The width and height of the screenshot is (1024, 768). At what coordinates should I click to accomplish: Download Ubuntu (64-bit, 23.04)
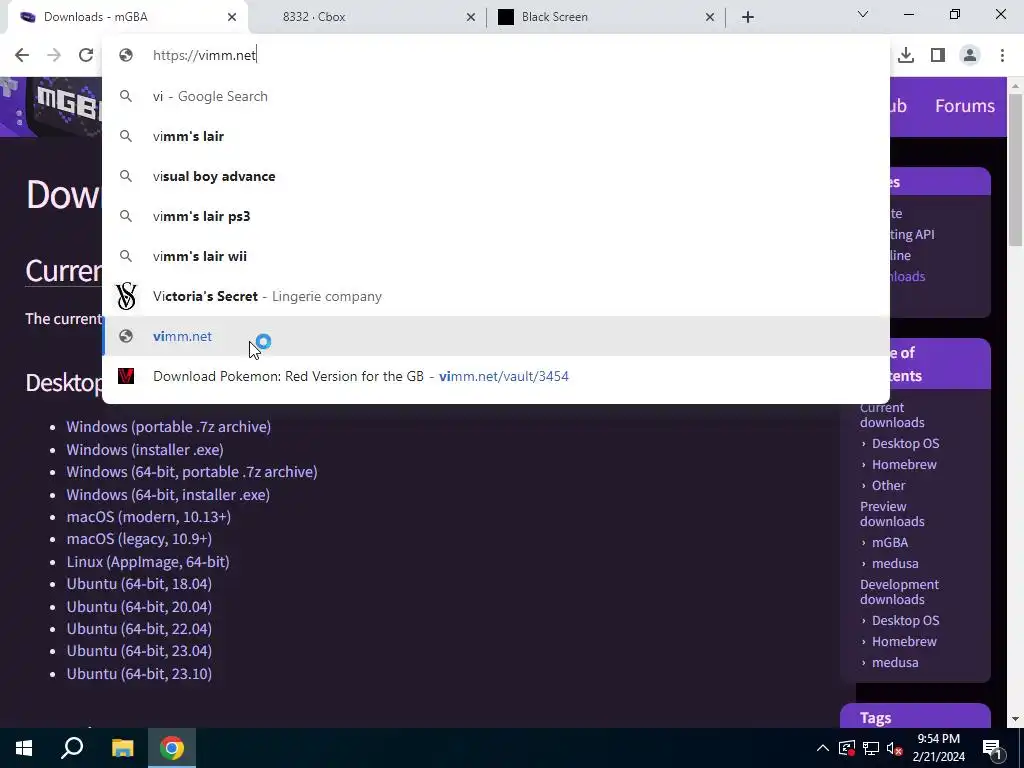139,651
